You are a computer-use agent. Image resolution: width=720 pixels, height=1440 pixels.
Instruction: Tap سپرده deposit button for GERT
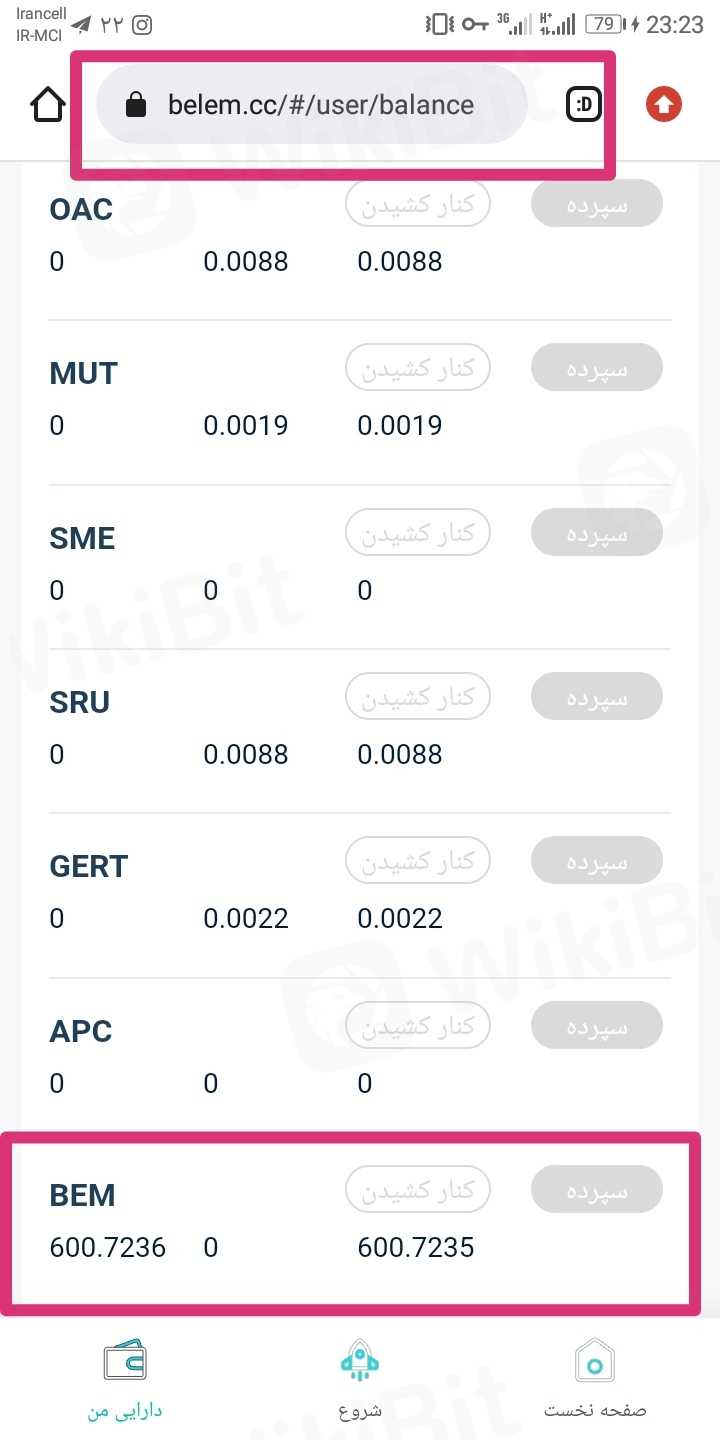[x=597, y=860]
